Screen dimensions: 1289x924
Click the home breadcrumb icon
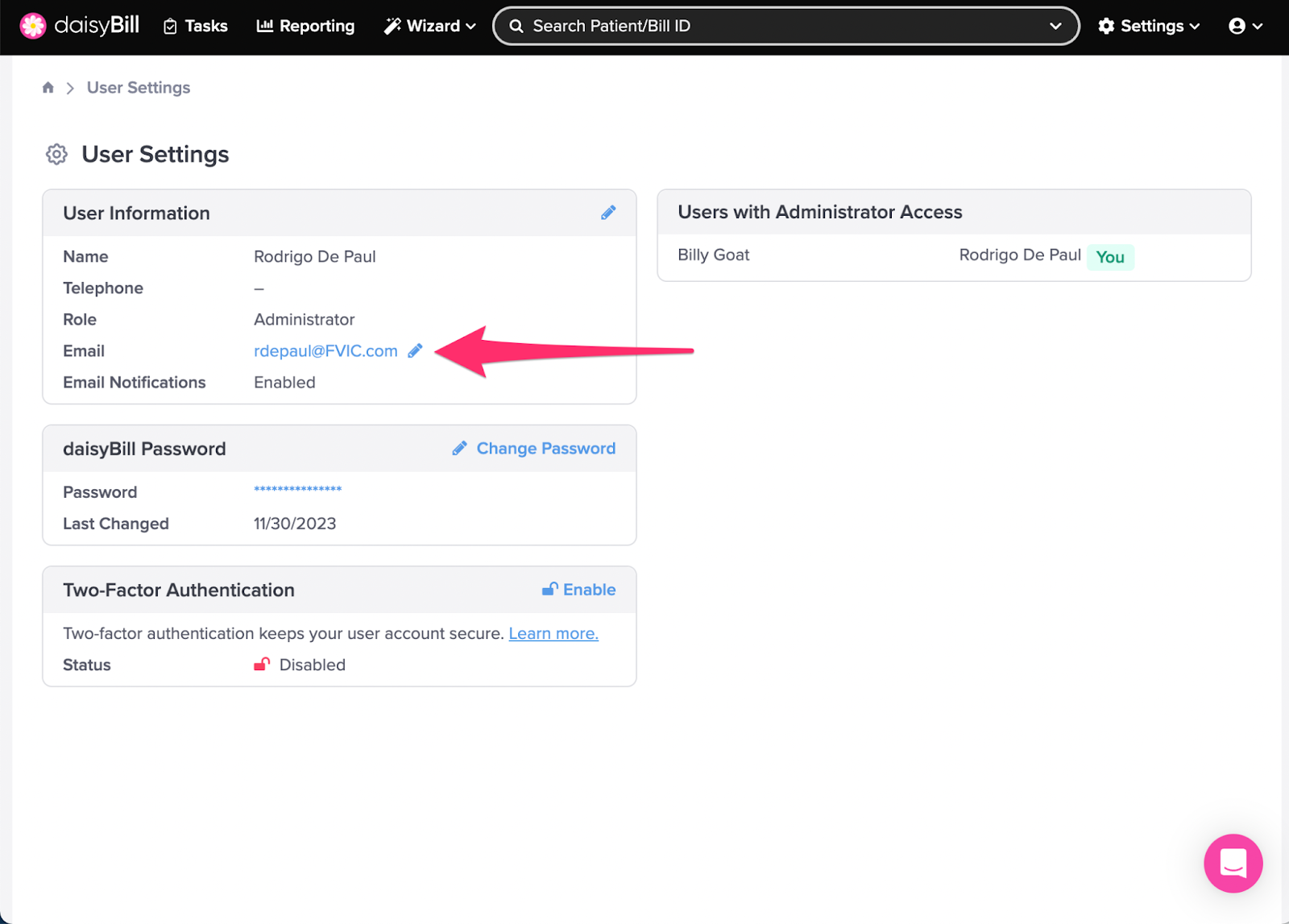48,87
